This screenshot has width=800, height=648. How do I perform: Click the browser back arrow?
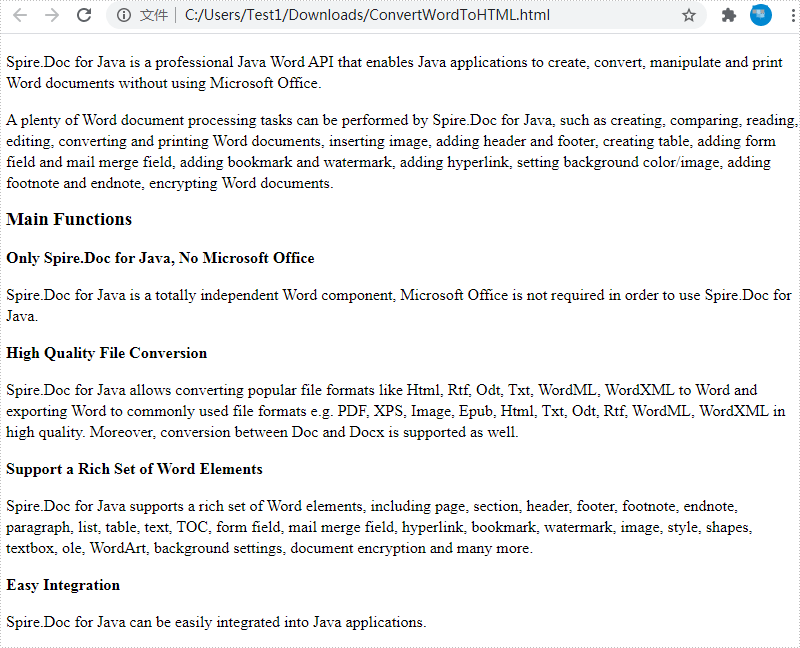click(20, 15)
